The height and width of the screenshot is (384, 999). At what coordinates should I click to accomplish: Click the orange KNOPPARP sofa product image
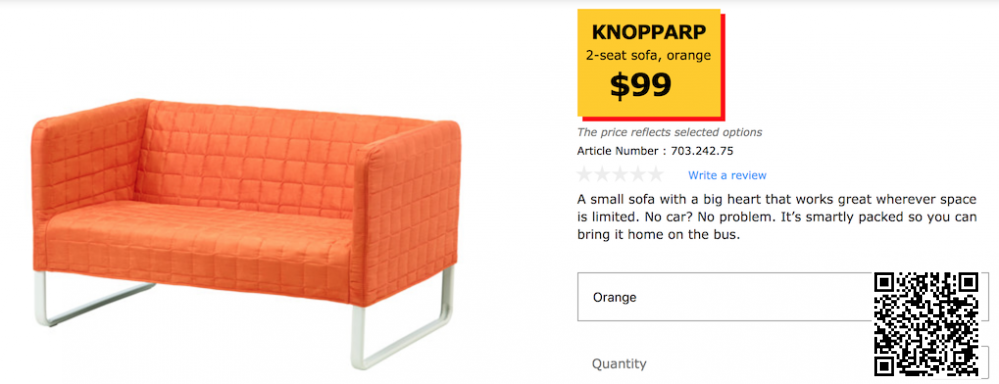coord(245,232)
